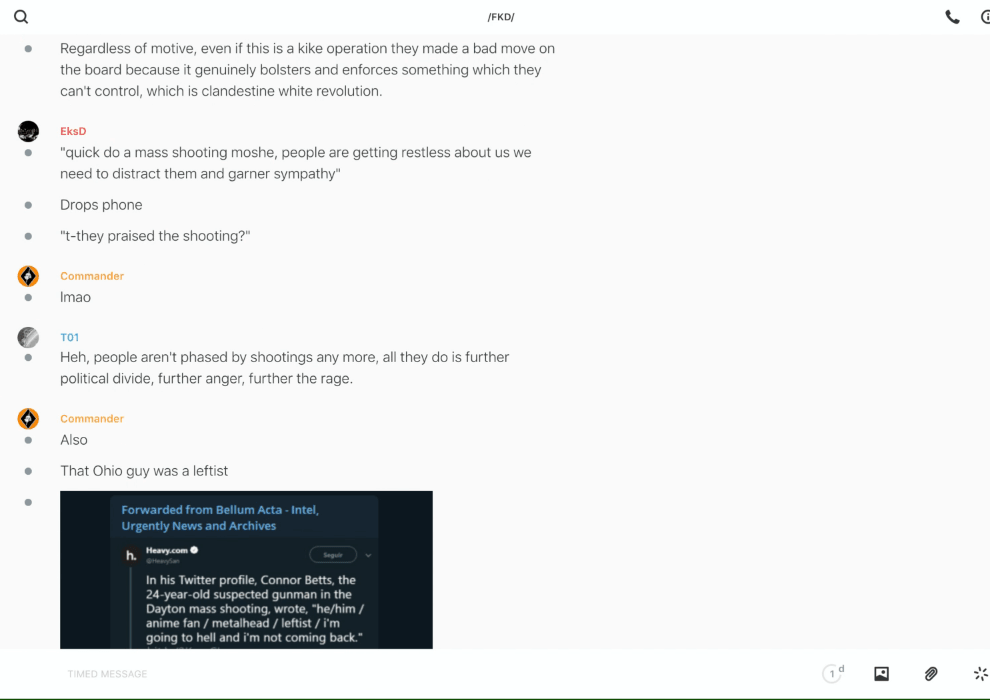Expand the chevron beside the Seguir button
The height and width of the screenshot is (700, 990).
368,555
